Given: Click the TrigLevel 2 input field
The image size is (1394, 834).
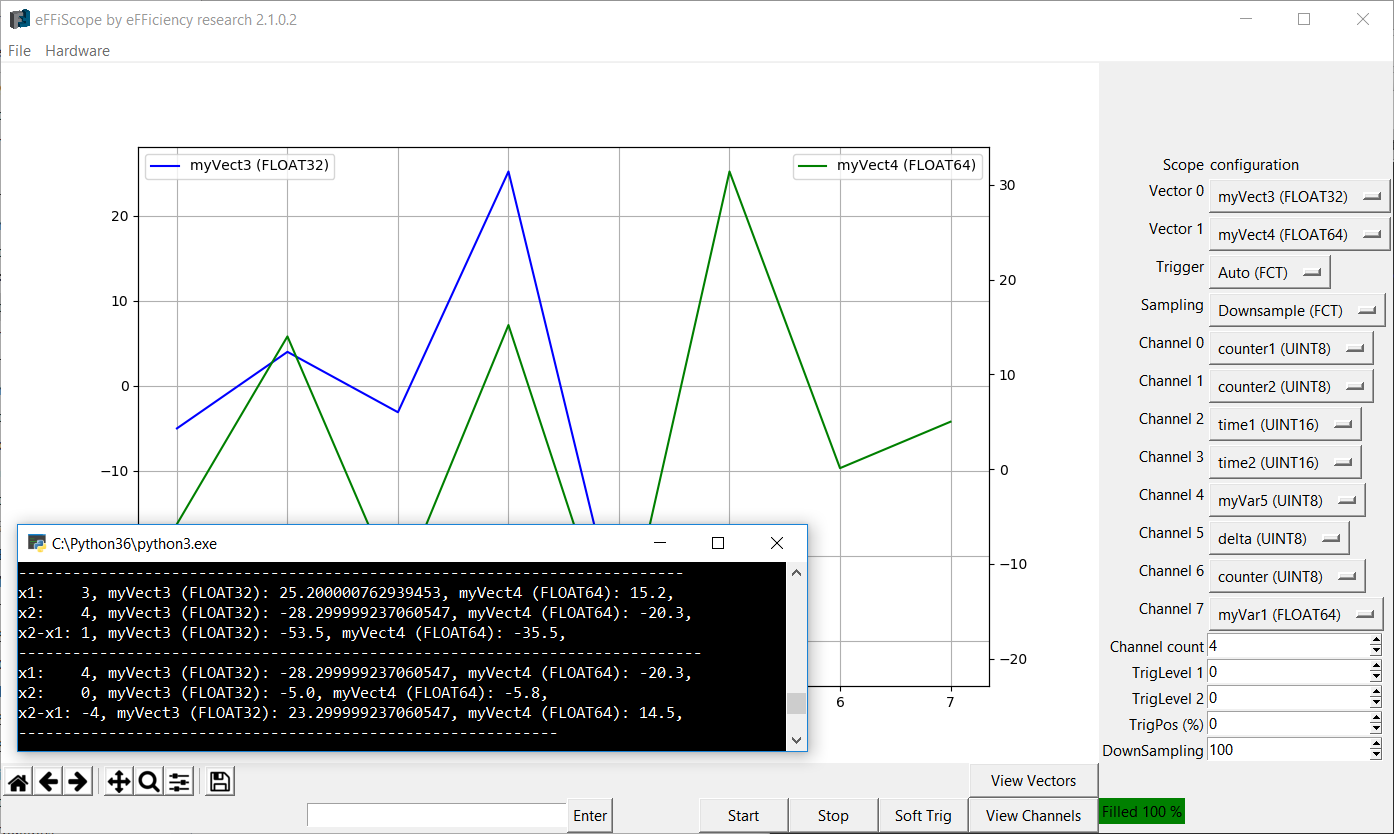Looking at the screenshot, I should pos(1288,698).
